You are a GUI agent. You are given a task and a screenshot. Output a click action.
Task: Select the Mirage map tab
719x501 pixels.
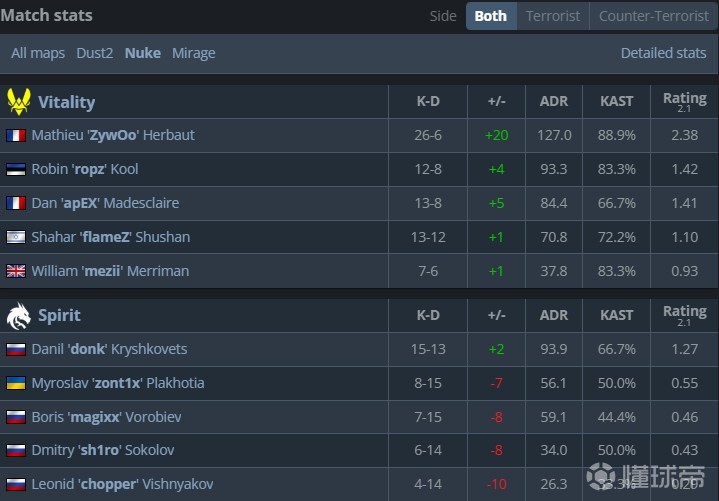193,53
